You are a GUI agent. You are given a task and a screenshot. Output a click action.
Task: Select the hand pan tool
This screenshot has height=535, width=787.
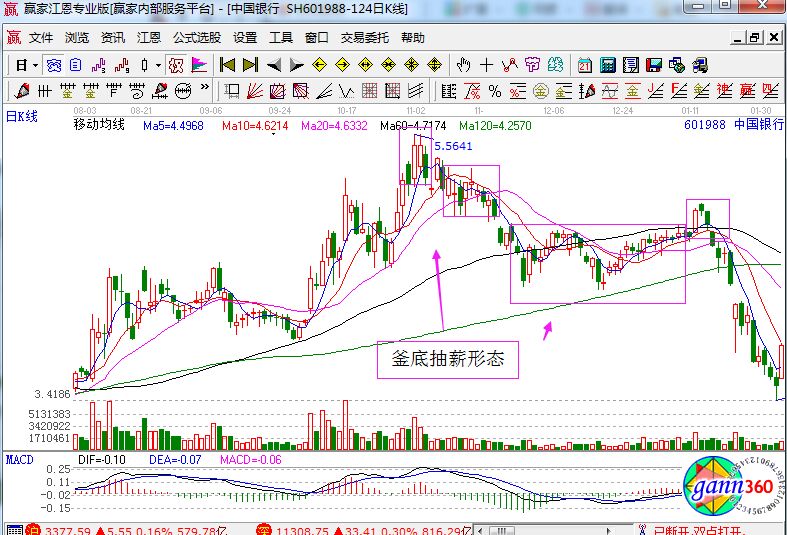point(463,65)
